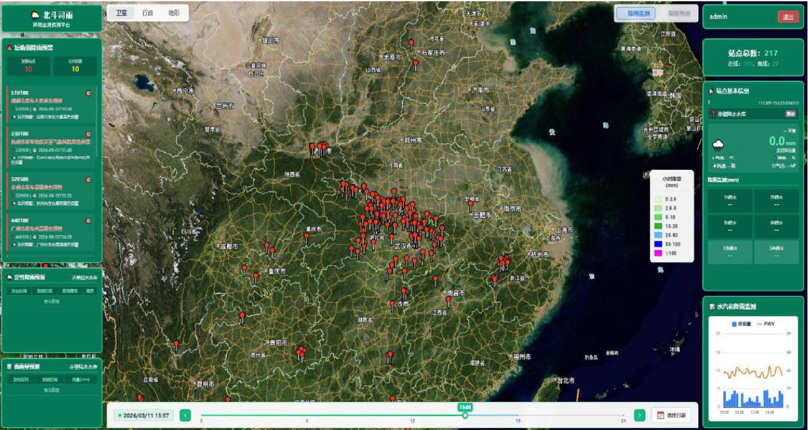808x430 pixels.
Task: Click the rain cloud weather icon
Action: pos(718,145)
